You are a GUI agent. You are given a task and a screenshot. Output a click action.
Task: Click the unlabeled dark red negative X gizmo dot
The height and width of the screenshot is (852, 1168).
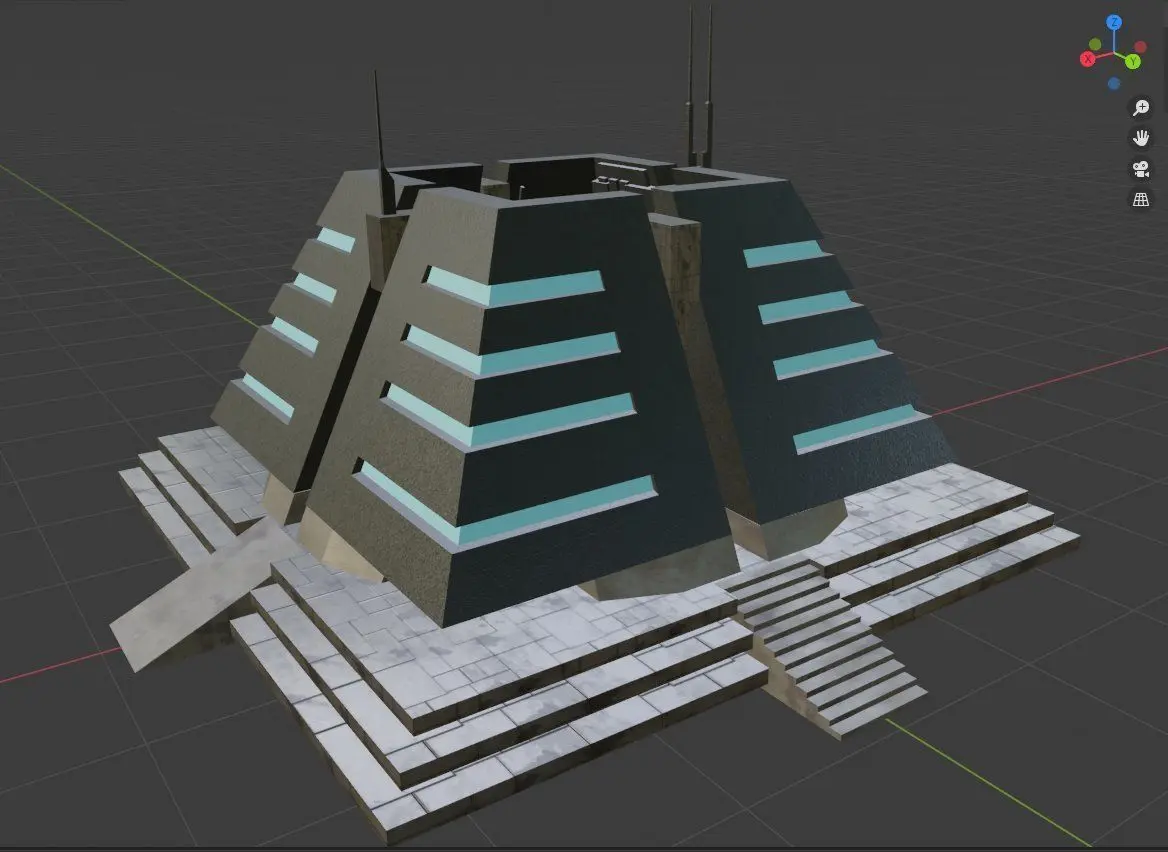click(x=1140, y=47)
